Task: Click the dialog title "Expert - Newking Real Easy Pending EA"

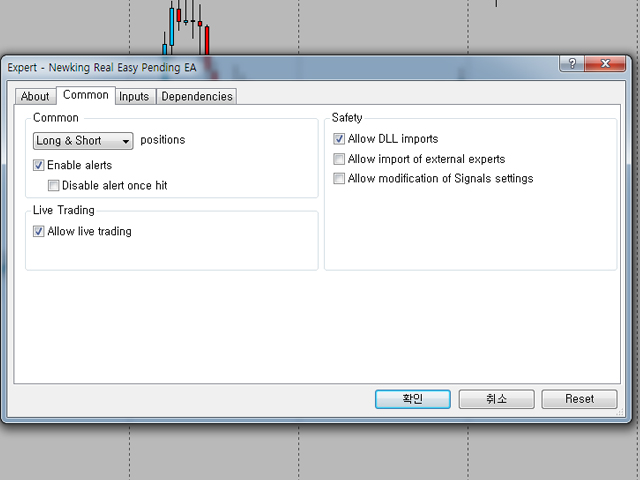Action: coord(102,67)
